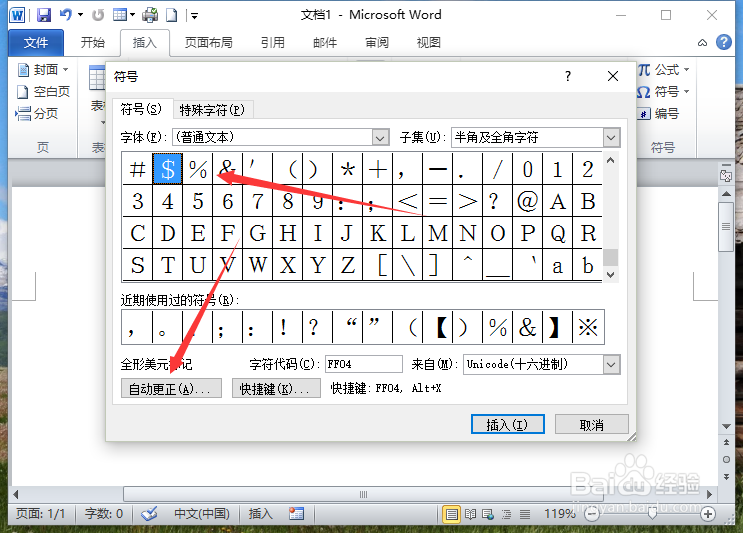Screen dimensions: 743x533
Task: Open the Word Help question mark icon
Action: (724, 42)
